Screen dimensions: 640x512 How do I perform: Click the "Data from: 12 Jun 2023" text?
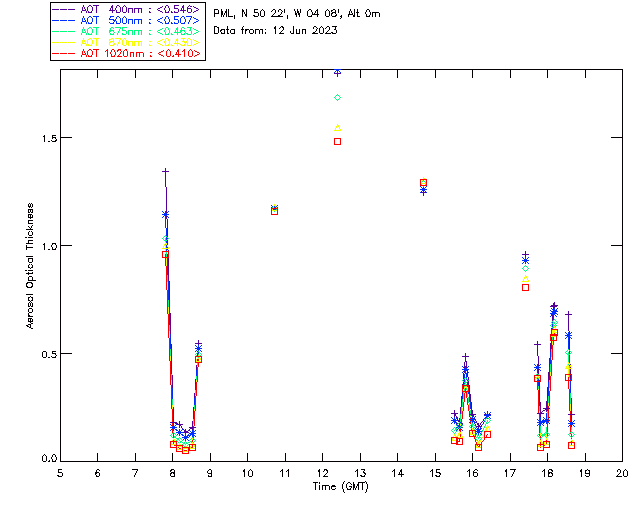[276, 30]
